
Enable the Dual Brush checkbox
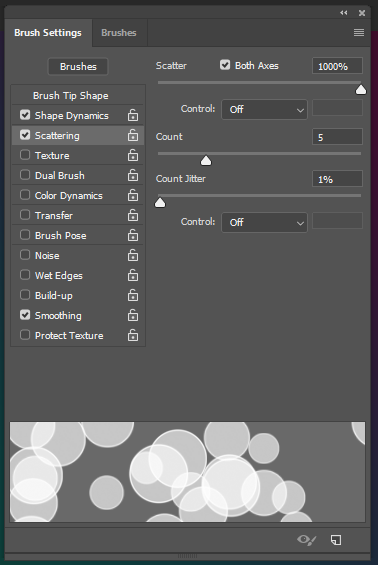(25, 175)
